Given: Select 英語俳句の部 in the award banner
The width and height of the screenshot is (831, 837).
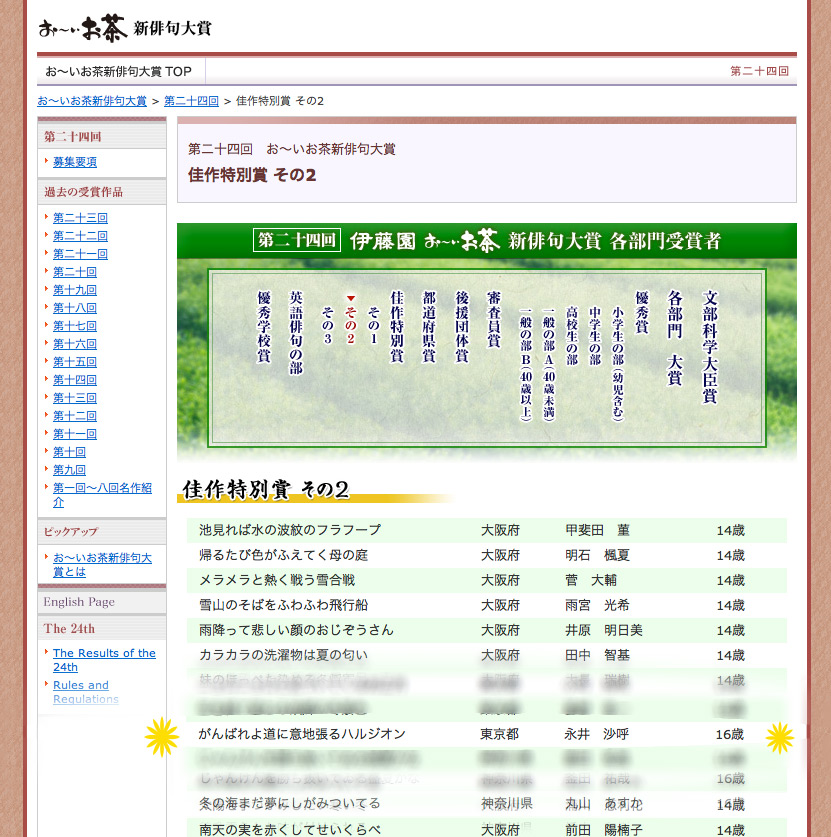Looking at the screenshot, I should tap(296, 333).
